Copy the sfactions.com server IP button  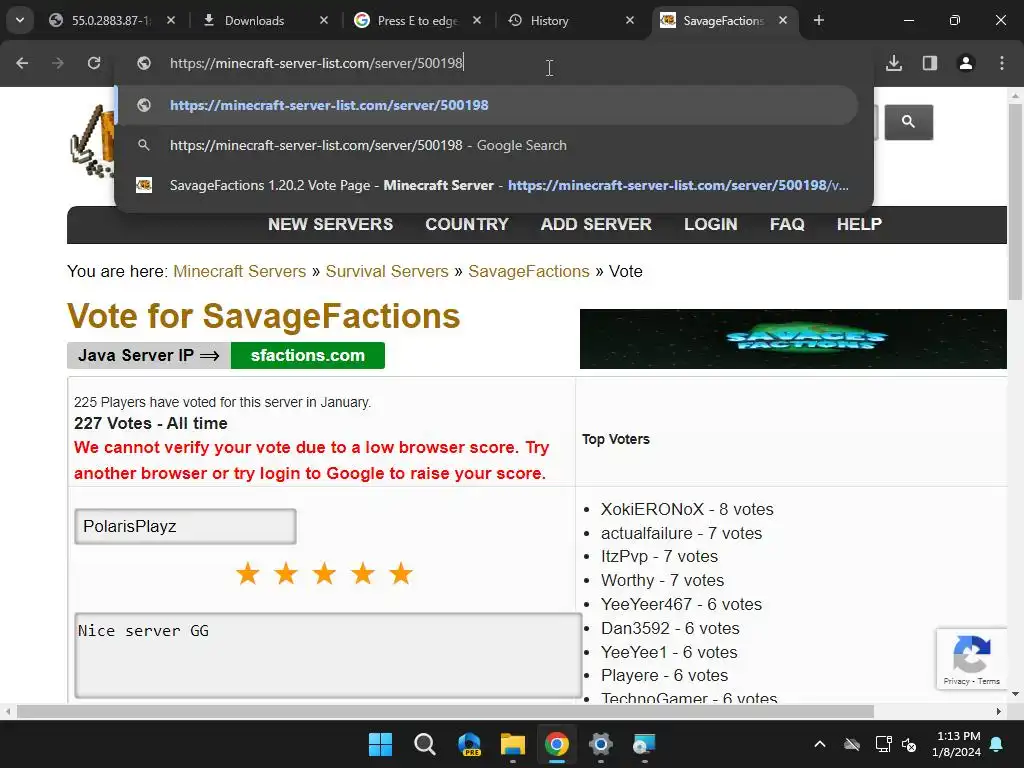click(308, 355)
